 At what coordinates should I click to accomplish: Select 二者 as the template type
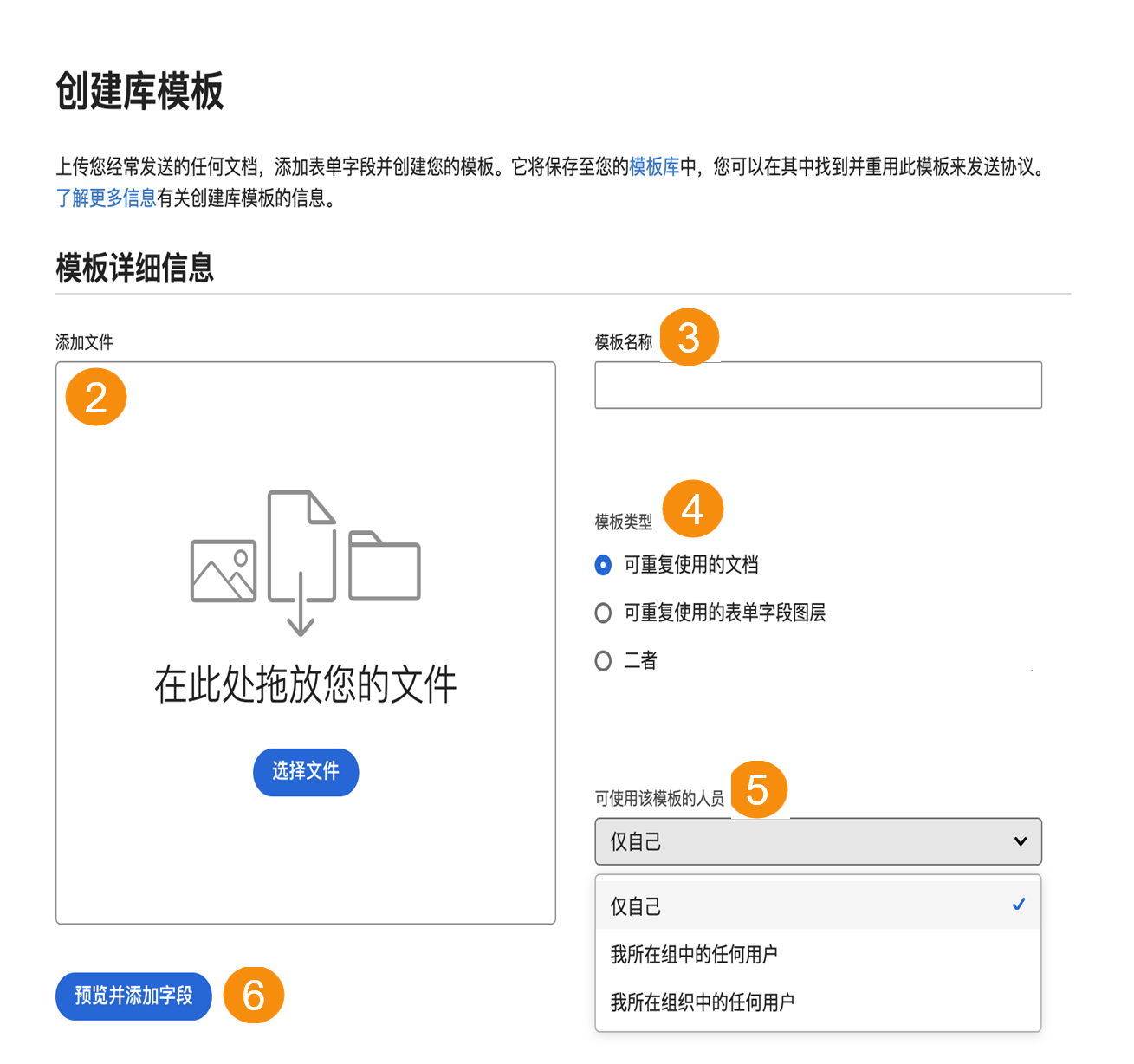click(603, 661)
